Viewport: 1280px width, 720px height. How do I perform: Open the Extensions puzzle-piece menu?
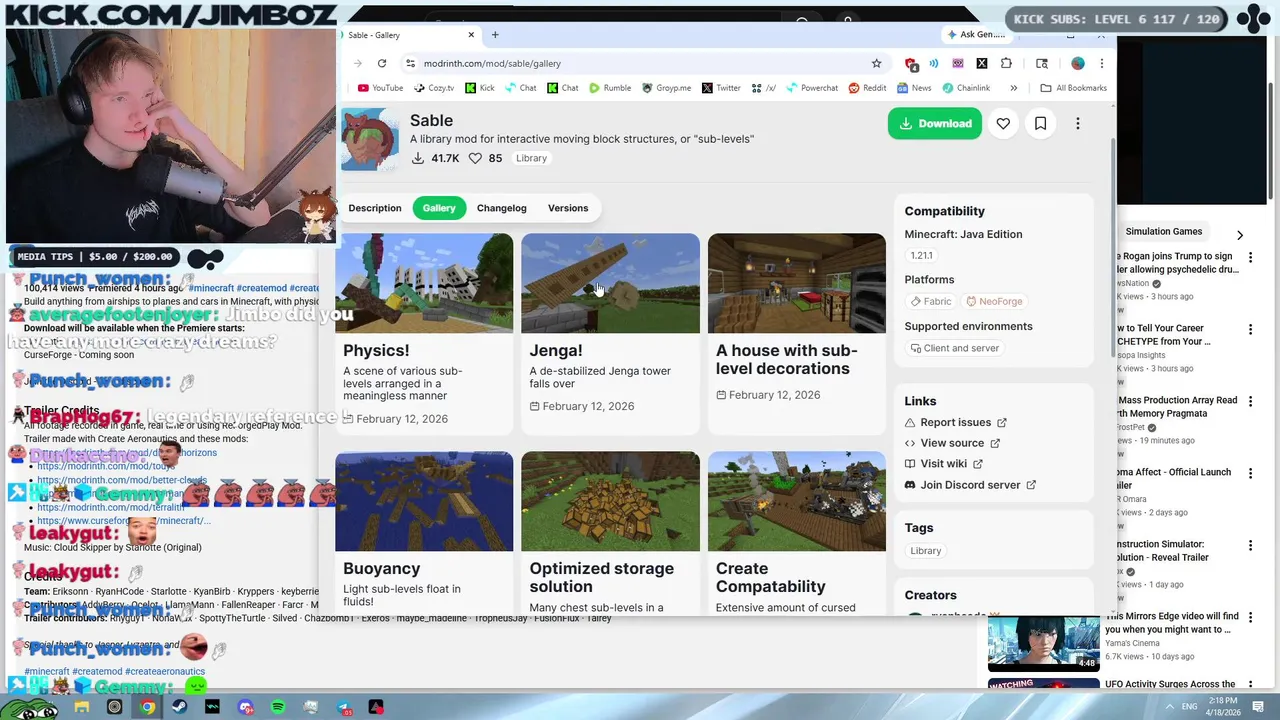pos(1006,63)
